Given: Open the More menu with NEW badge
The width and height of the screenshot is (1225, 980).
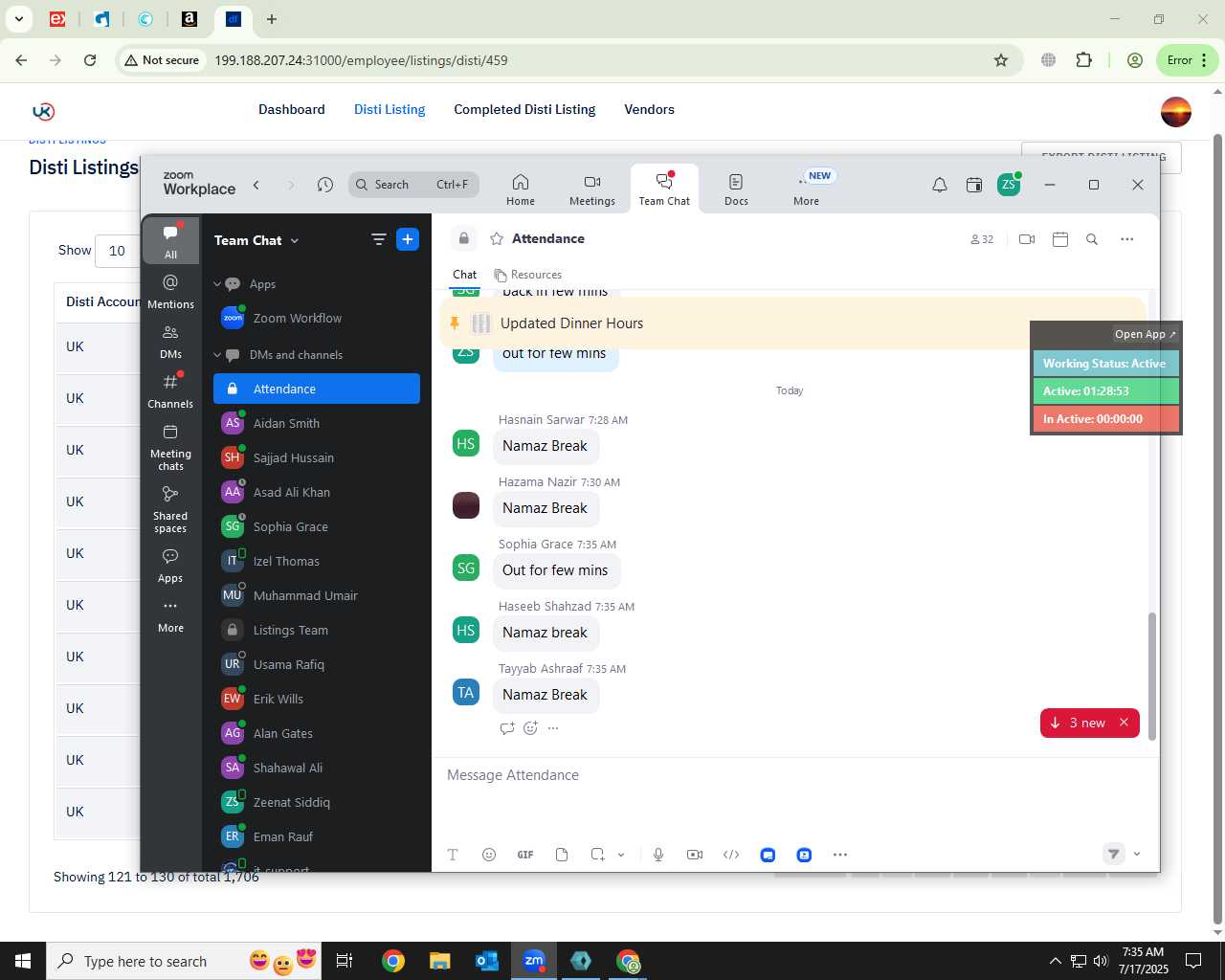Looking at the screenshot, I should point(807,189).
